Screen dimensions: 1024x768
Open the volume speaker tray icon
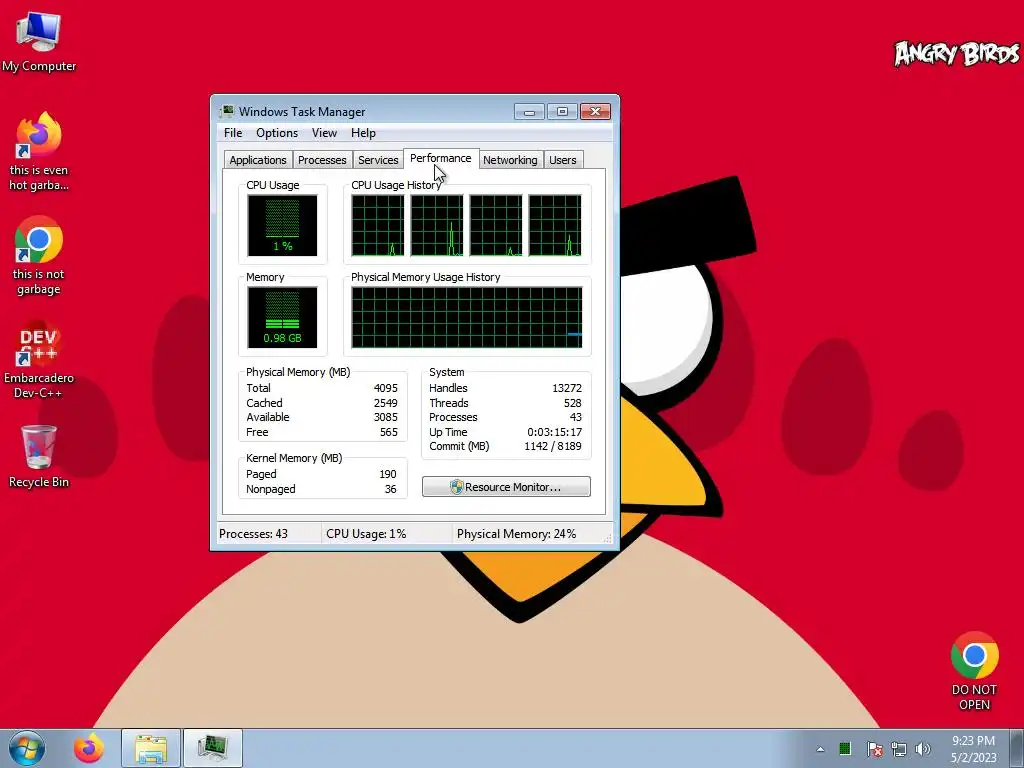pyautogui.click(x=923, y=749)
